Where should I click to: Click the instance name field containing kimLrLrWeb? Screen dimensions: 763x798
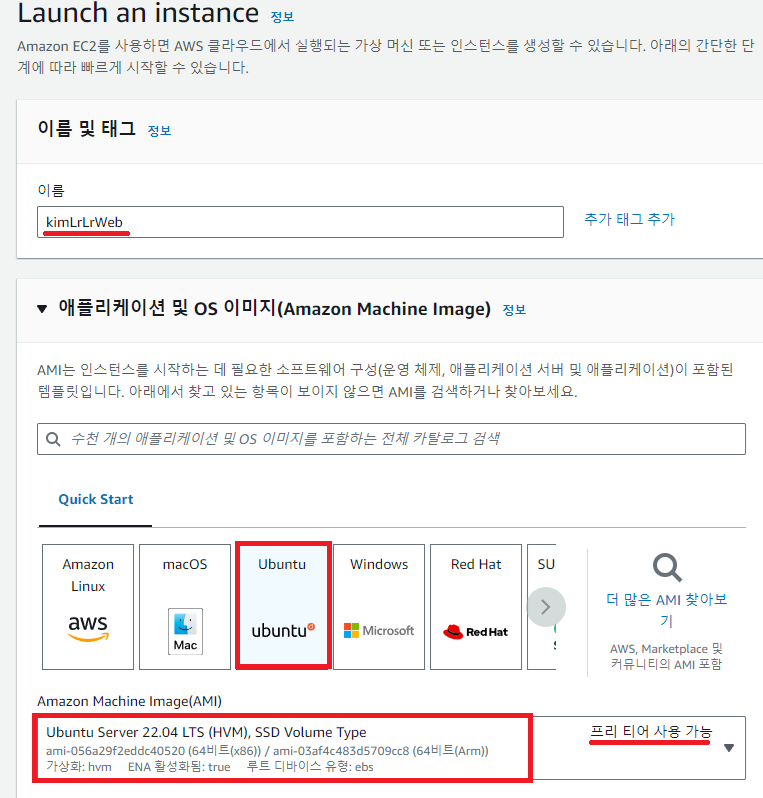coord(300,222)
